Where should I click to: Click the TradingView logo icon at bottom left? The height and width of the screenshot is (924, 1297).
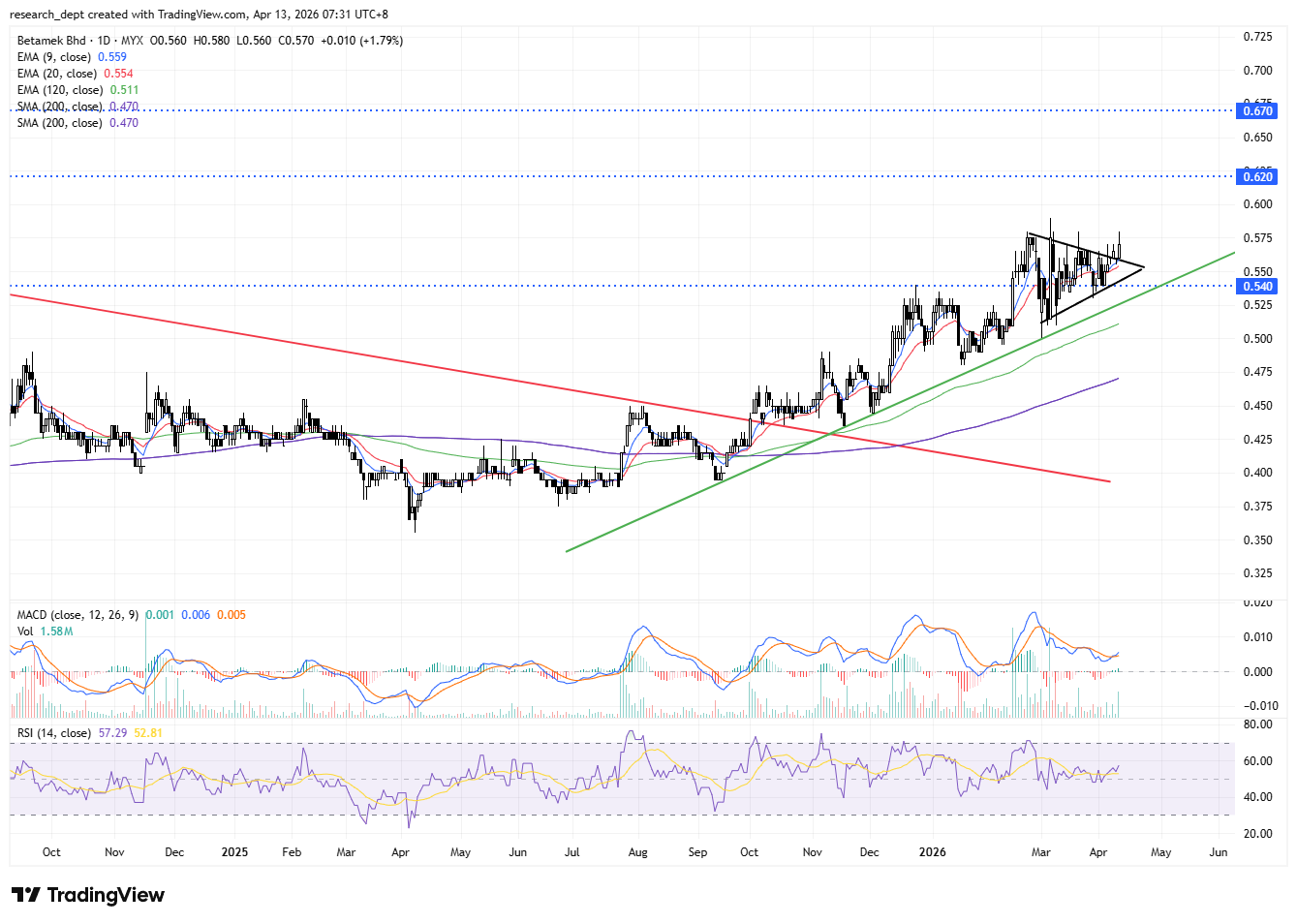[26, 895]
